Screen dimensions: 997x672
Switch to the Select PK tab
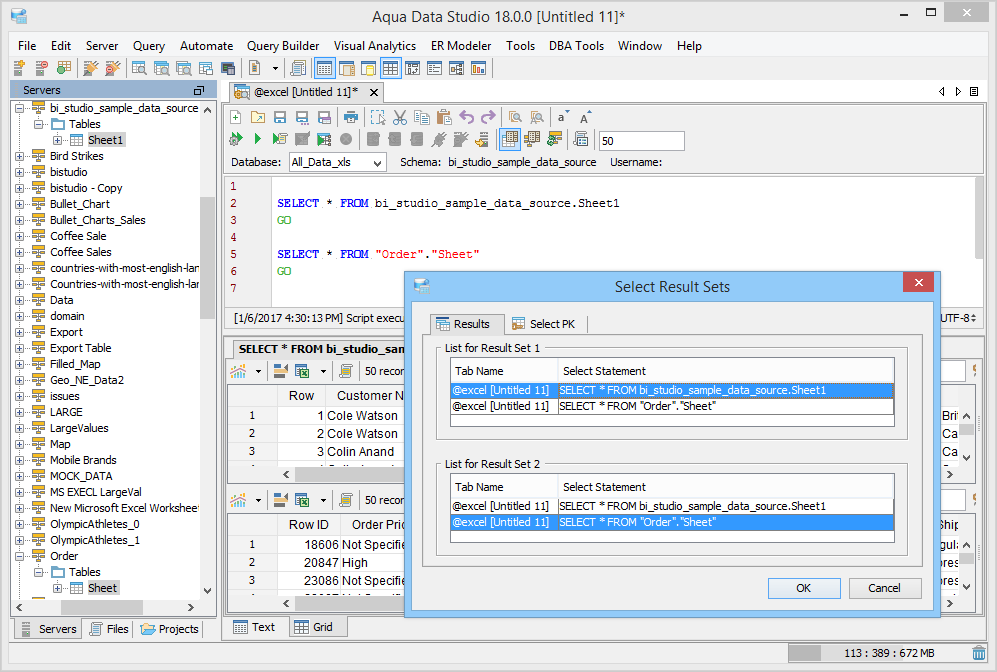point(548,324)
